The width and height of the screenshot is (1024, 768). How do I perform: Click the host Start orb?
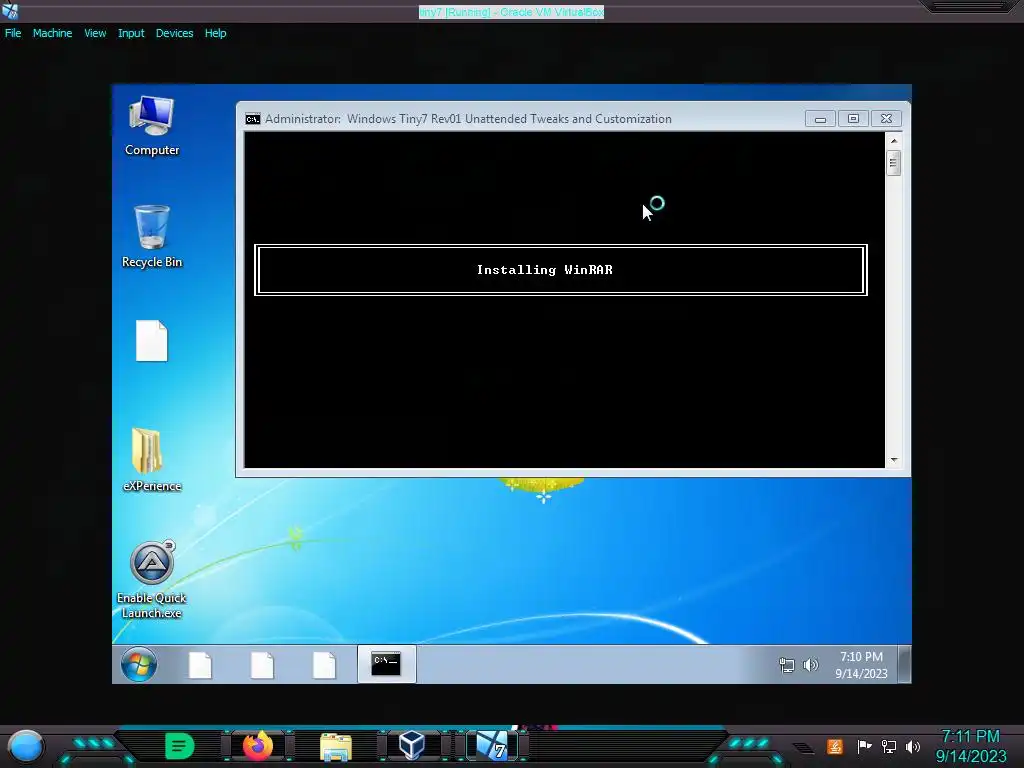pyautogui.click(x=25, y=747)
